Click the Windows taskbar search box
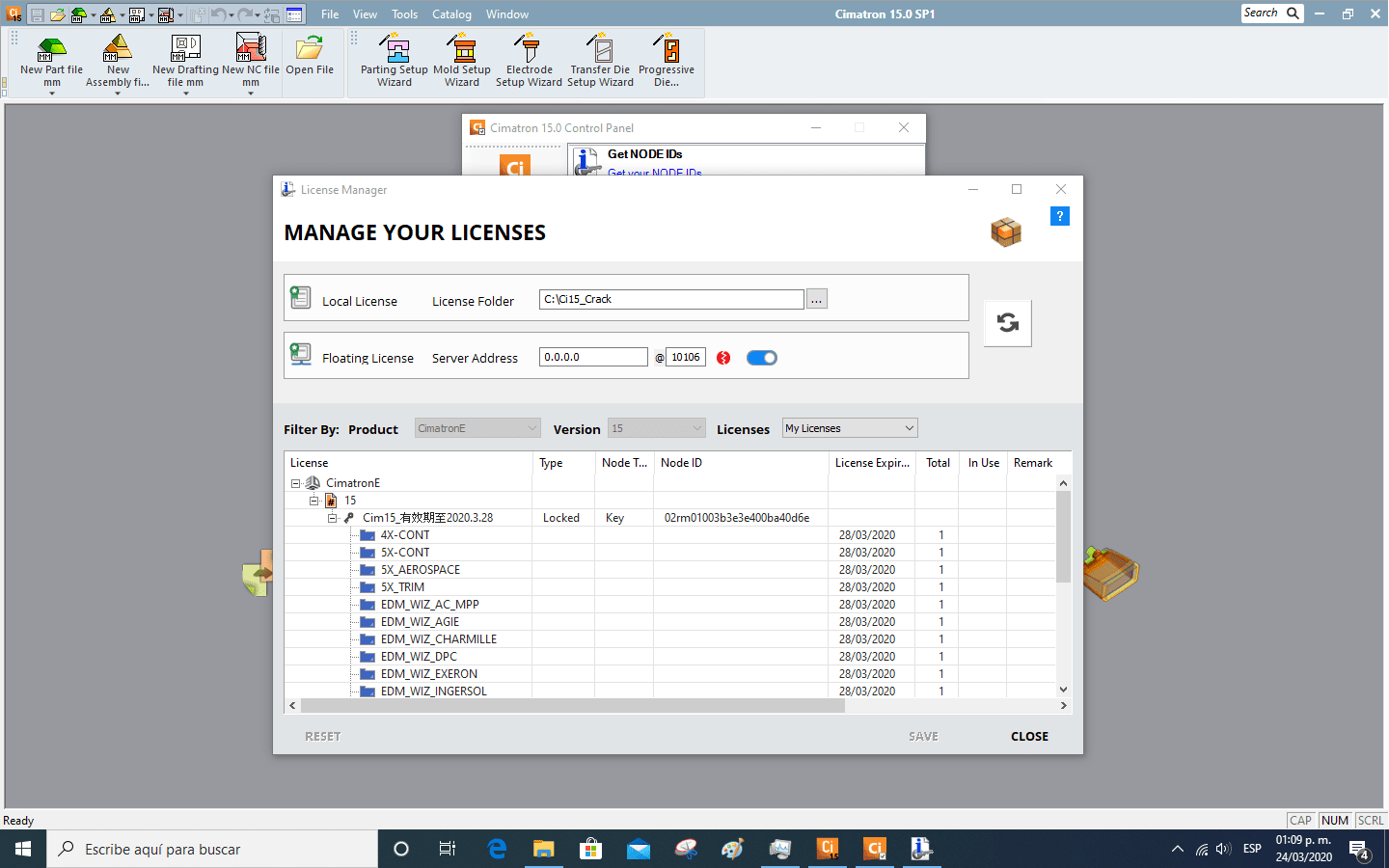 (x=212, y=849)
